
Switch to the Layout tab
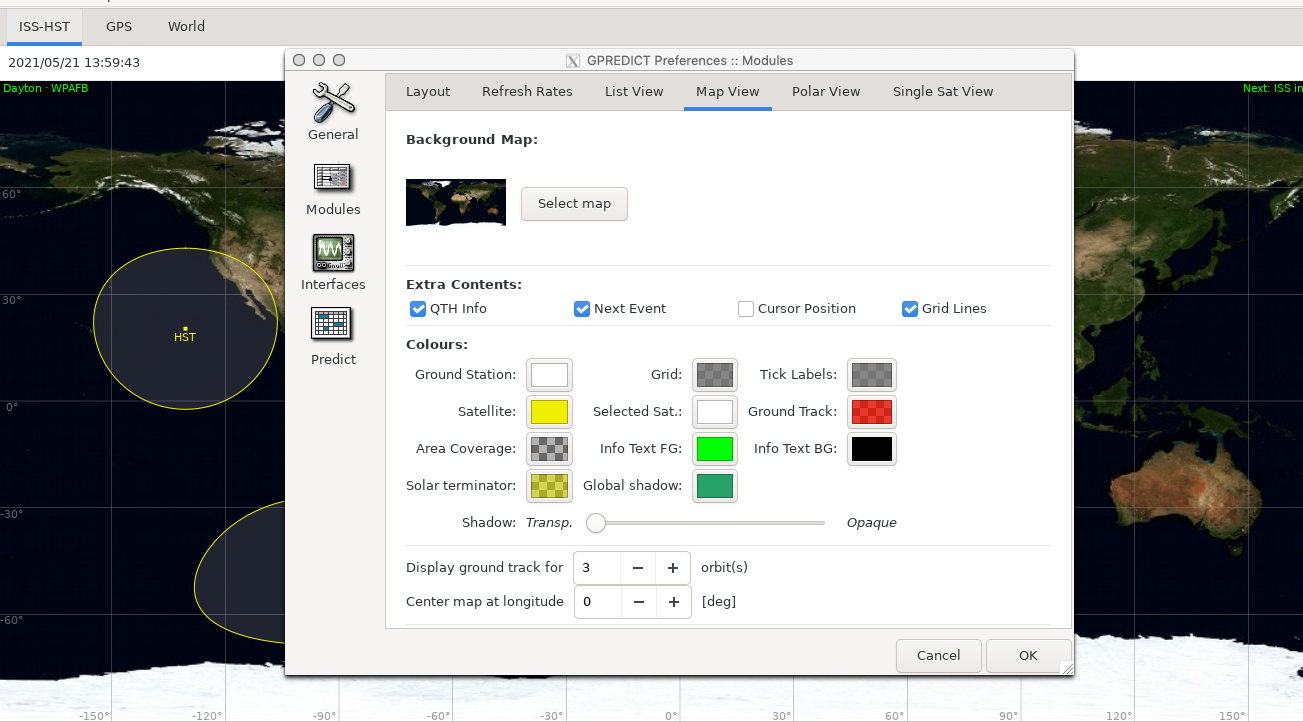click(x=427, y=91)
